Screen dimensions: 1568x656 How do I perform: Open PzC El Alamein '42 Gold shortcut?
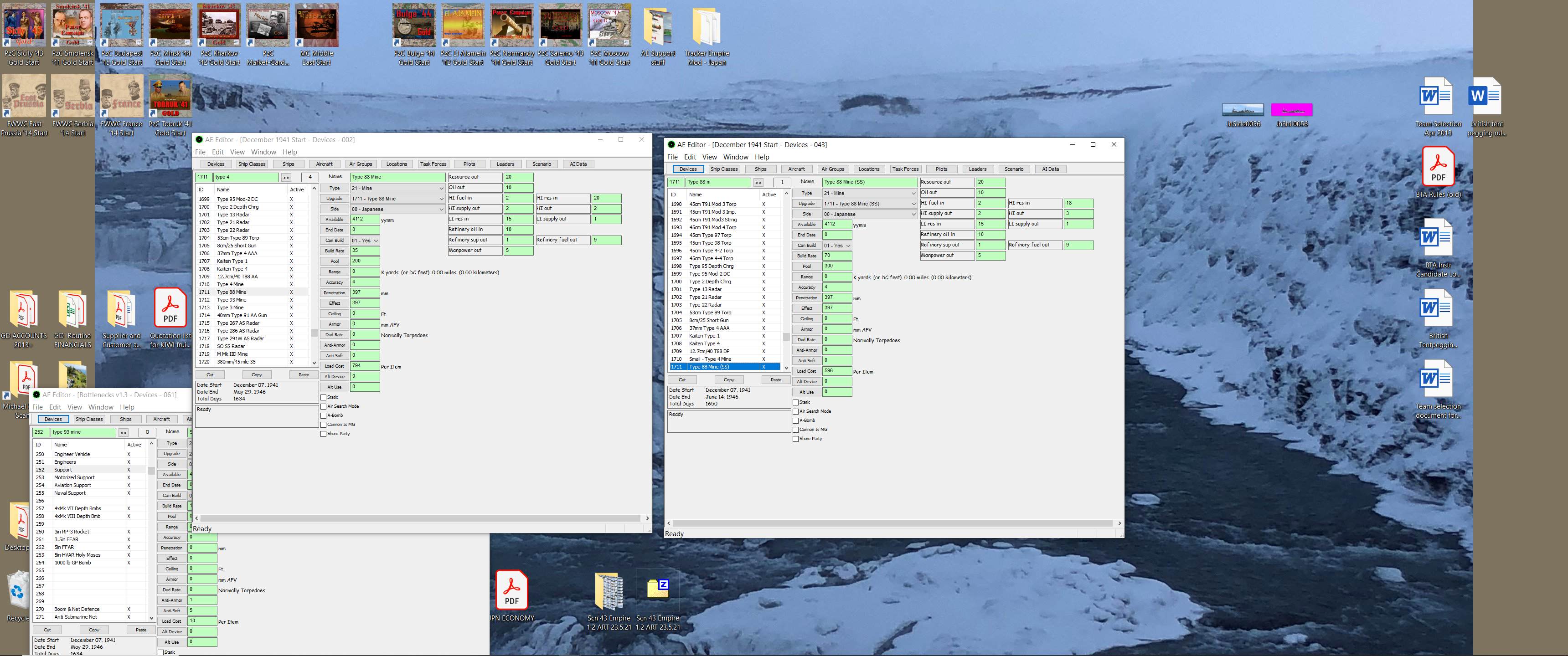463,35
